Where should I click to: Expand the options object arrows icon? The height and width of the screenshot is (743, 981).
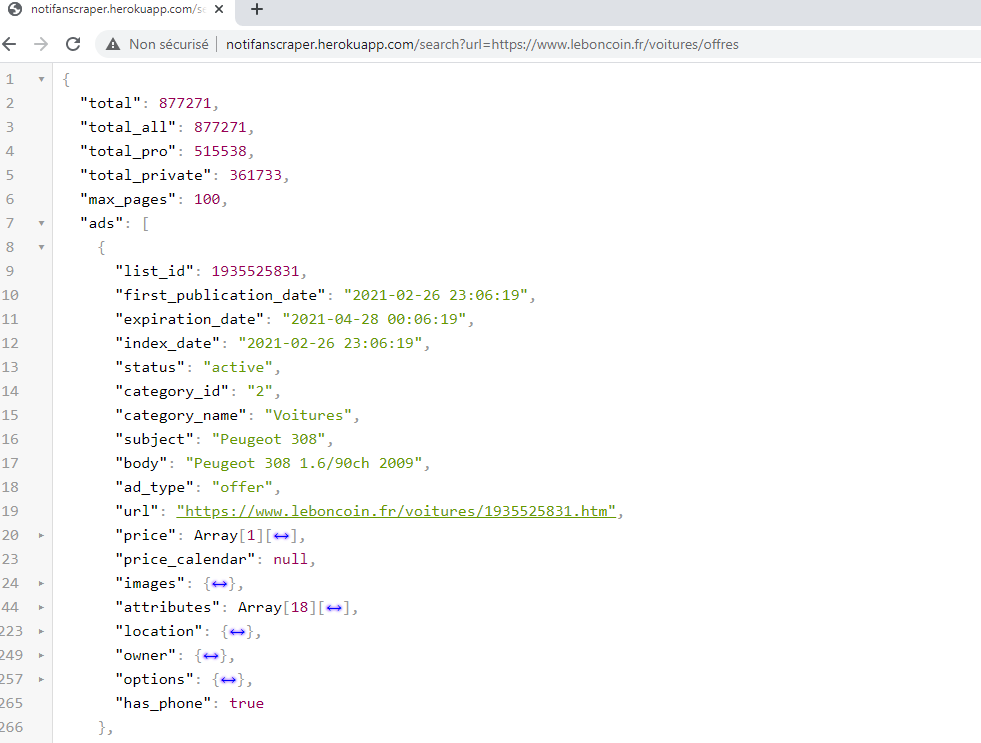[228, 679]
